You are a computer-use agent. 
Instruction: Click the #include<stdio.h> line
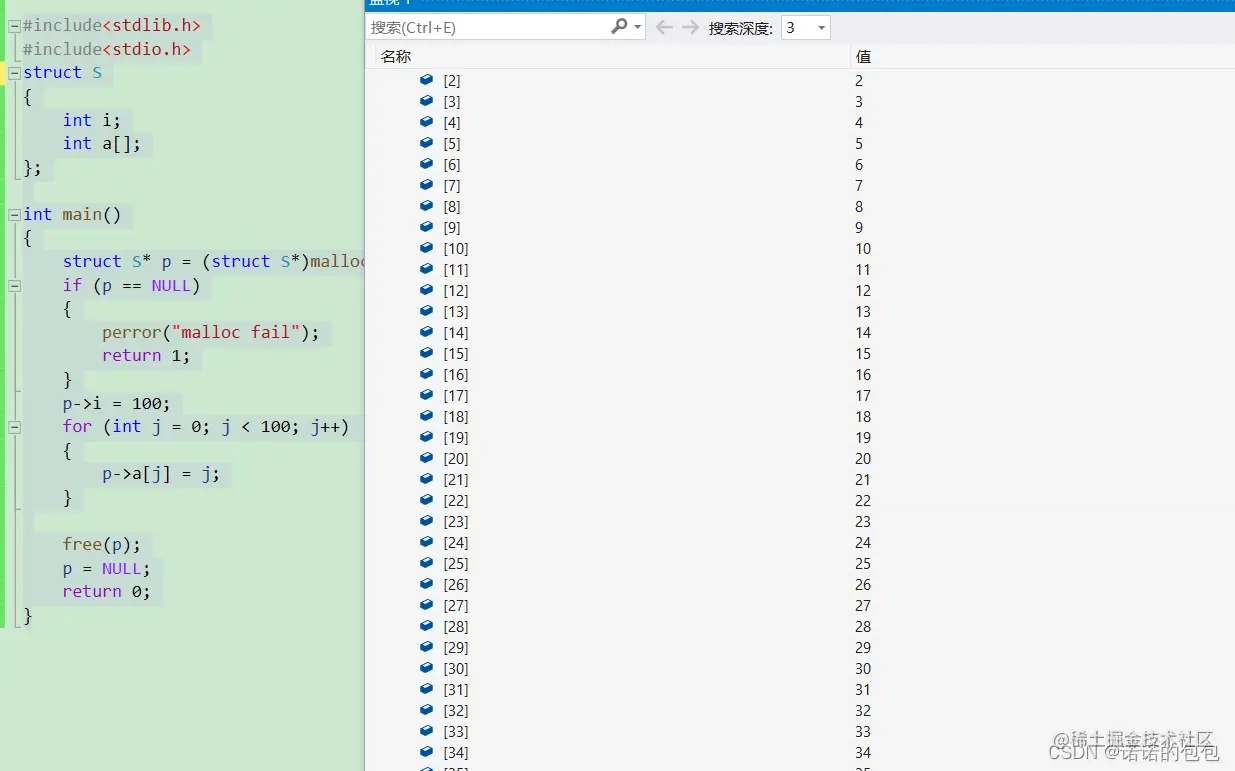pyautogui.click(x=107, y=50)
